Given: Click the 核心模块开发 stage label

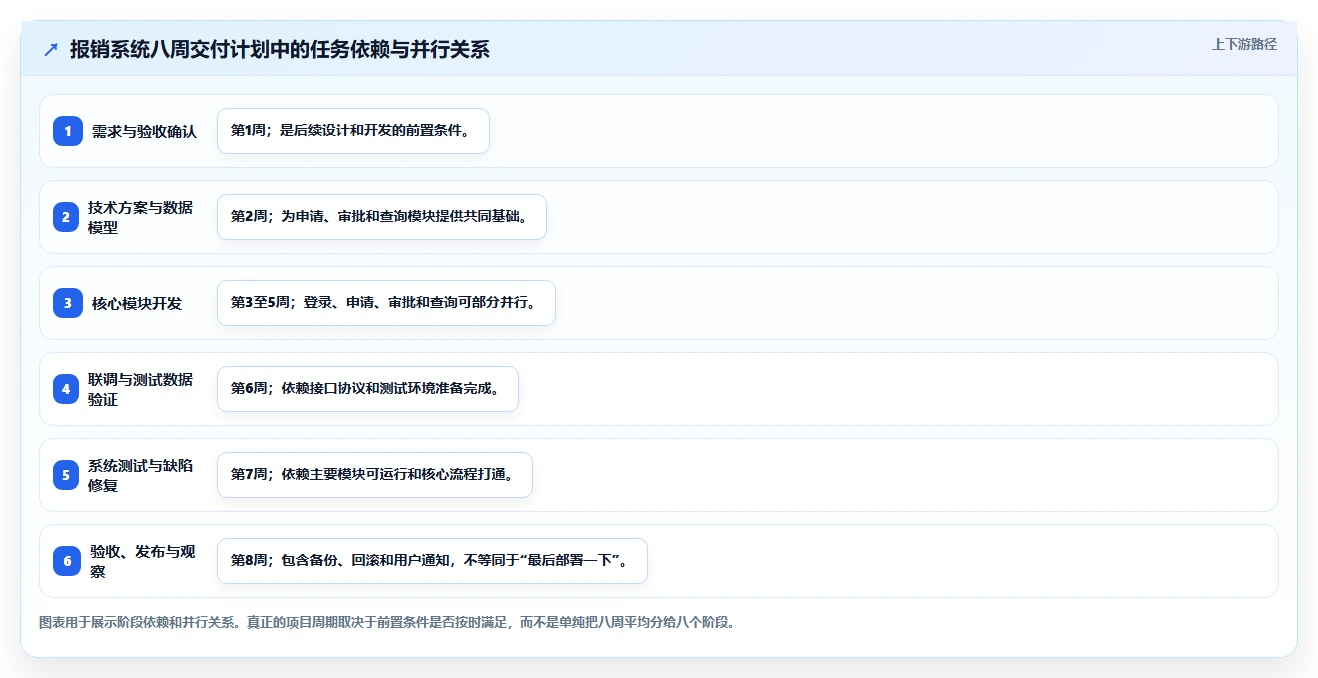Looking at the screenshot, I should click(x=137, y=303).
